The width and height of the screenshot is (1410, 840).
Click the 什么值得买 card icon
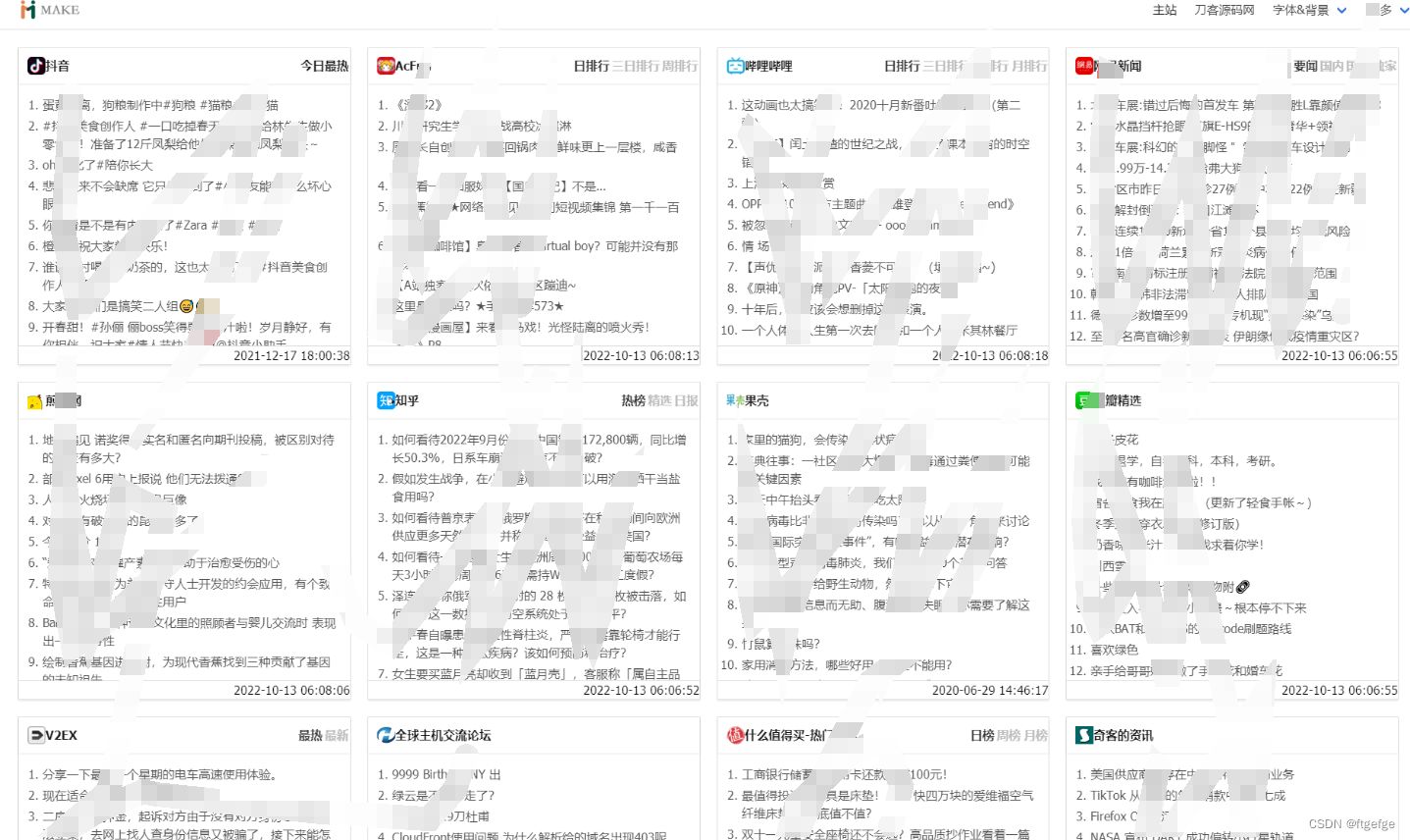click(x=732, y=734)
